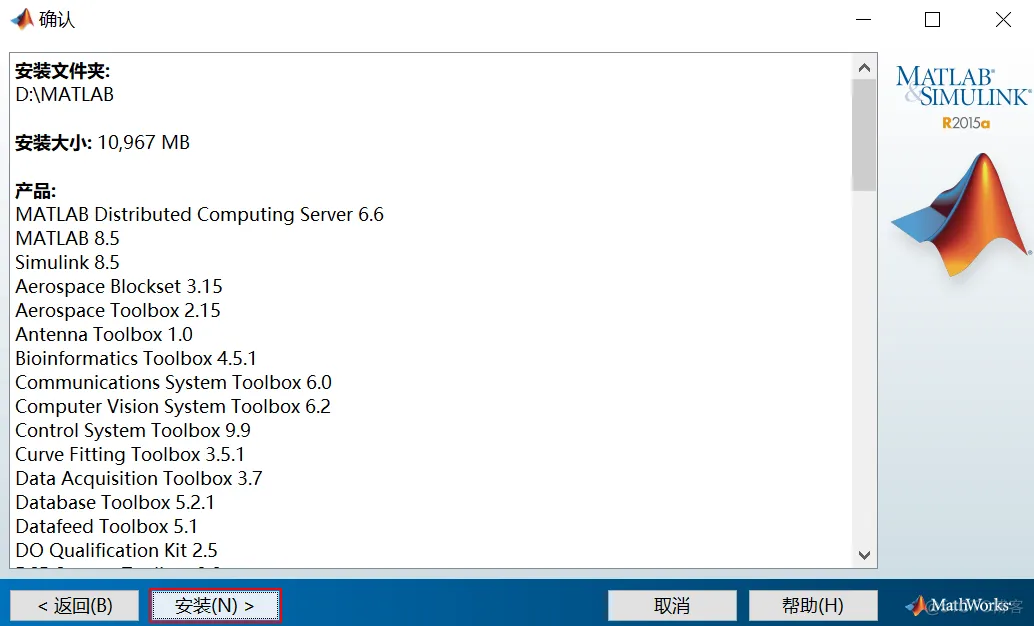
Task: Click the scrollbar down arrow
Action: [865, 555]
